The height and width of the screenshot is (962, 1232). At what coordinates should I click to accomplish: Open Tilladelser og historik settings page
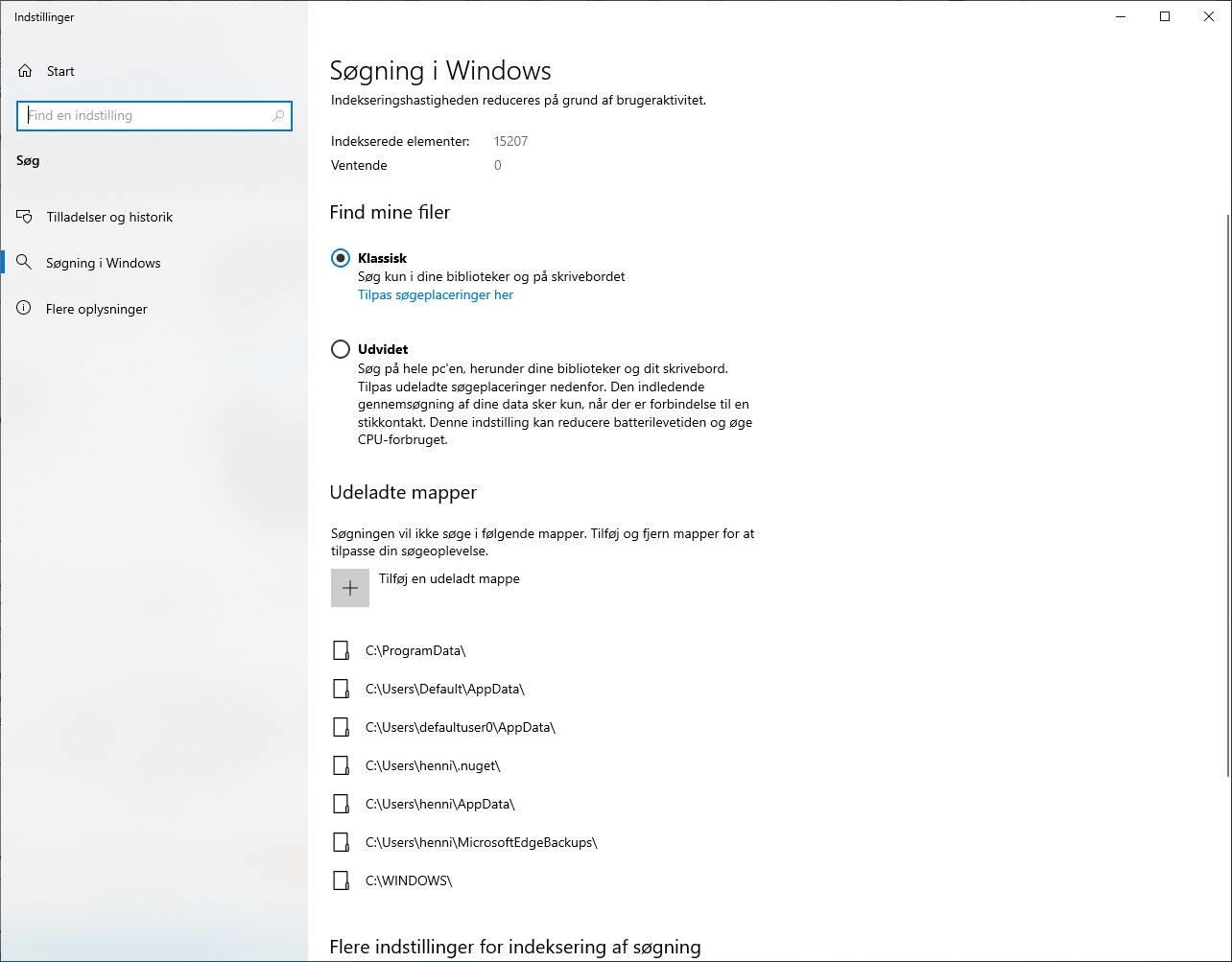(x=108, y=216)
